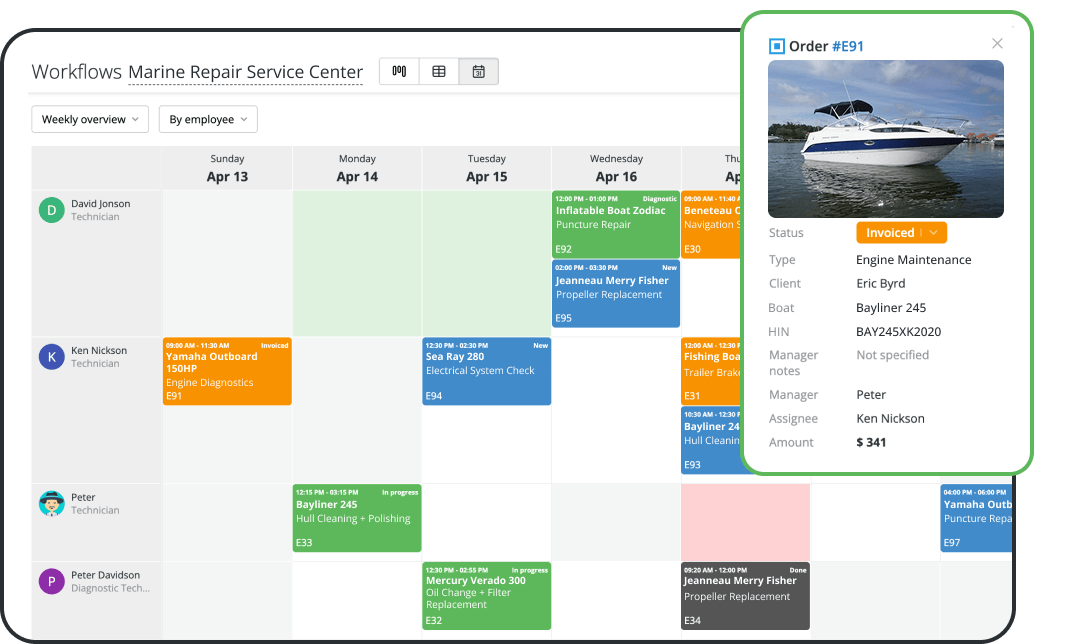Open the Mercury Verado 300 order card
Viewport: 1092px width, 644px height.
point(486,596)
